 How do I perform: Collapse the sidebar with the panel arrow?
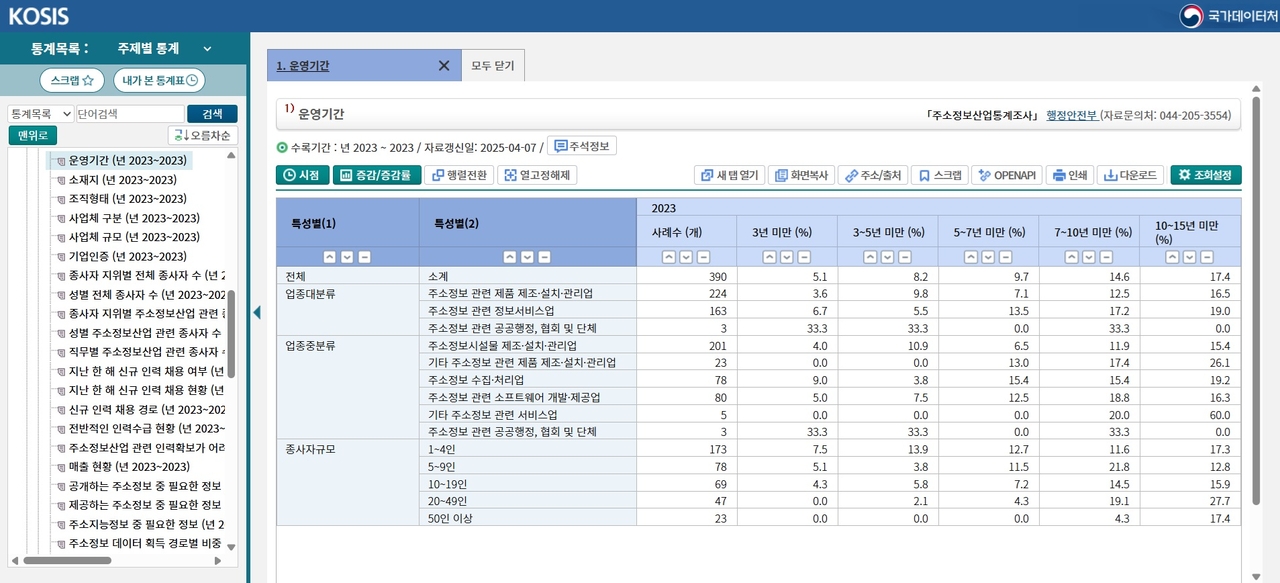click(x=257, y=313)
